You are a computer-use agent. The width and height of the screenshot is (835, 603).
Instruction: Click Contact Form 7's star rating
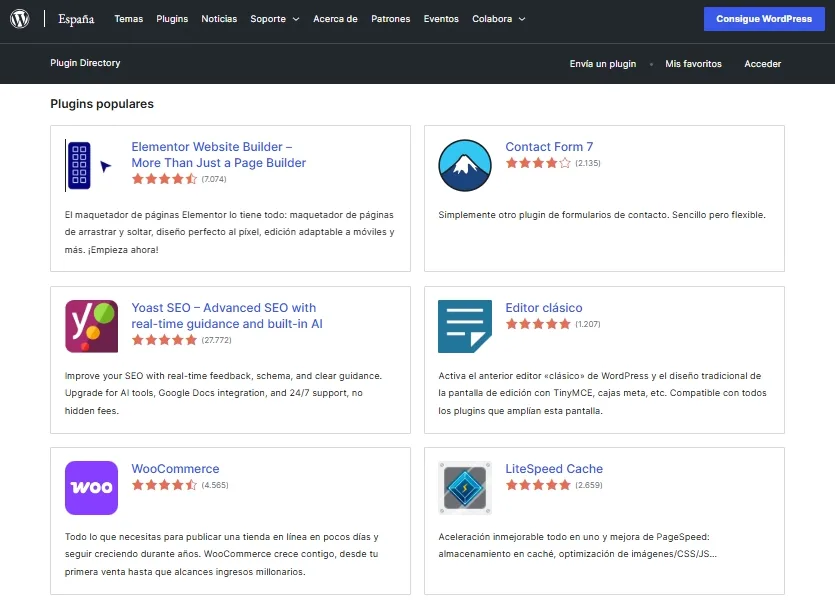(538, 163)
